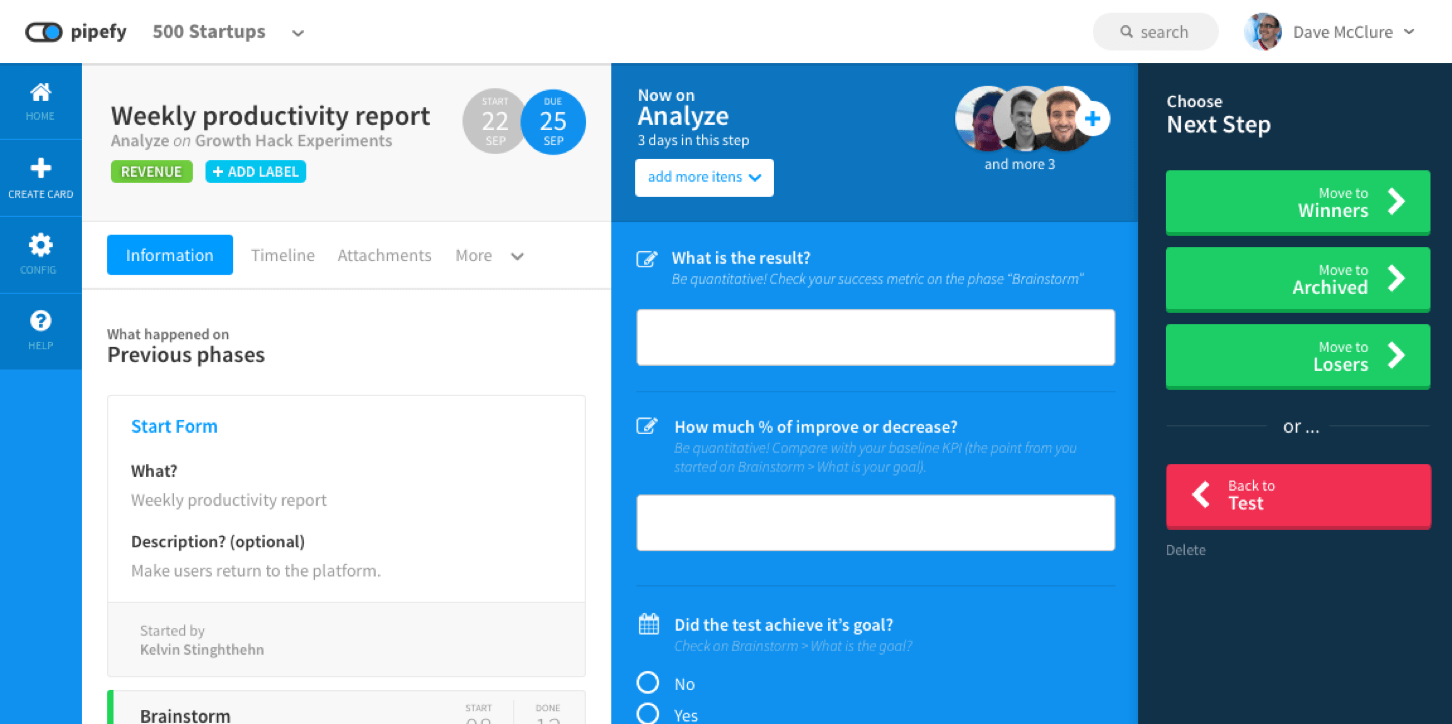1452x724 pixels.
Task: Click 'Kelvin Stinghthehn' starter name
Action: click(202, 650)
